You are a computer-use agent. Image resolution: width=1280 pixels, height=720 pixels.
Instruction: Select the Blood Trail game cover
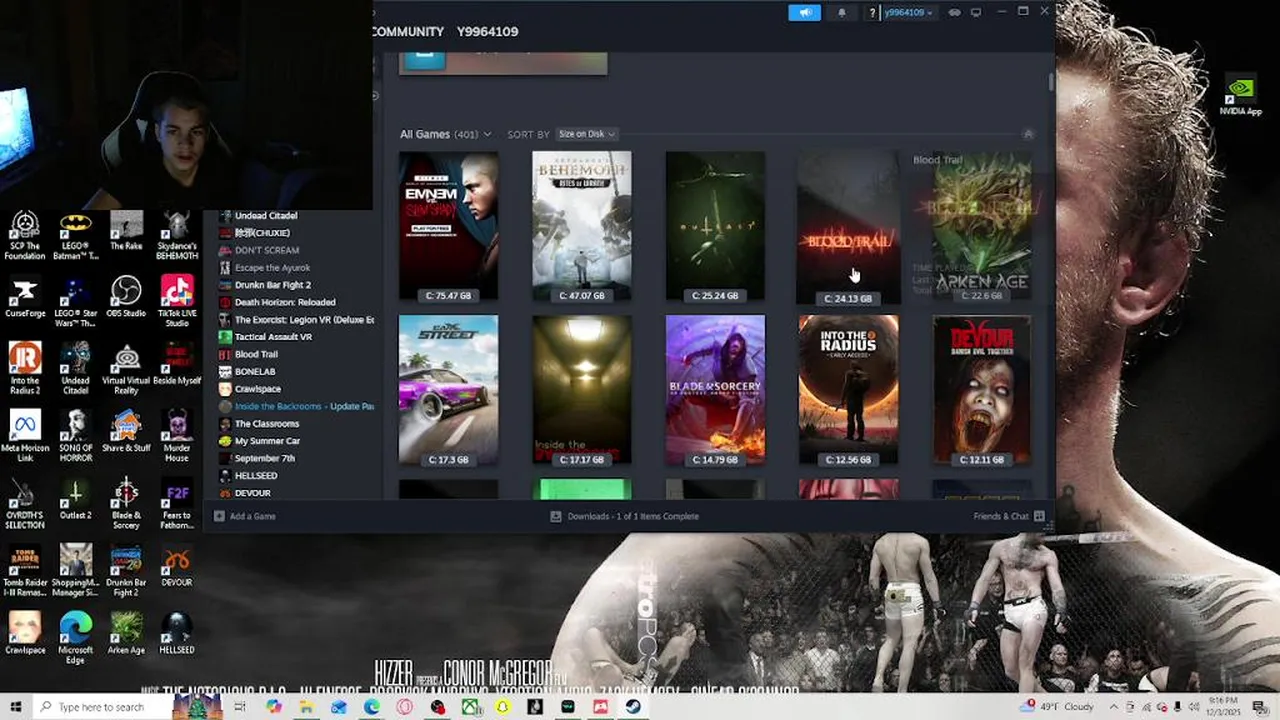click(848, 228)
